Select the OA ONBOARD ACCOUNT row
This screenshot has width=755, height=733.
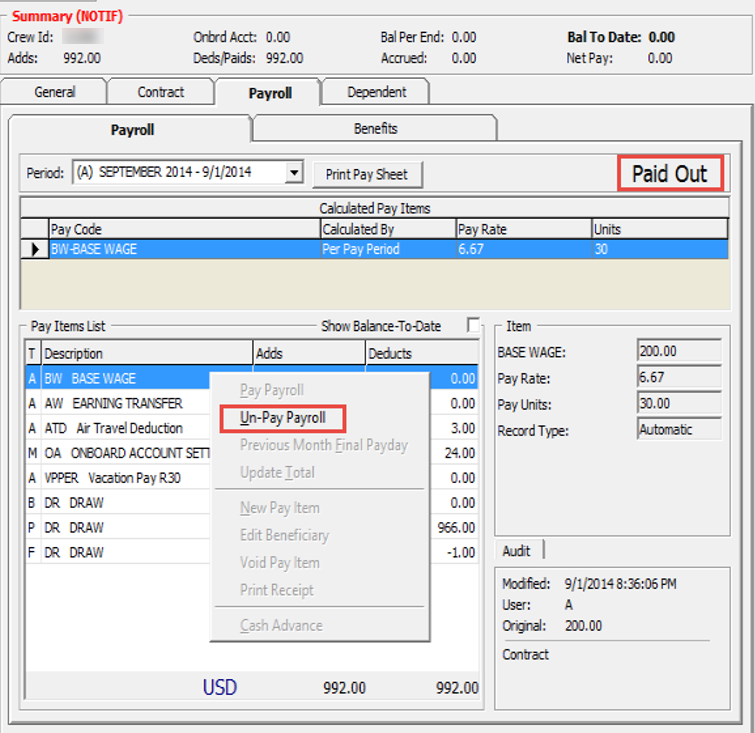[x=117, y=453]
